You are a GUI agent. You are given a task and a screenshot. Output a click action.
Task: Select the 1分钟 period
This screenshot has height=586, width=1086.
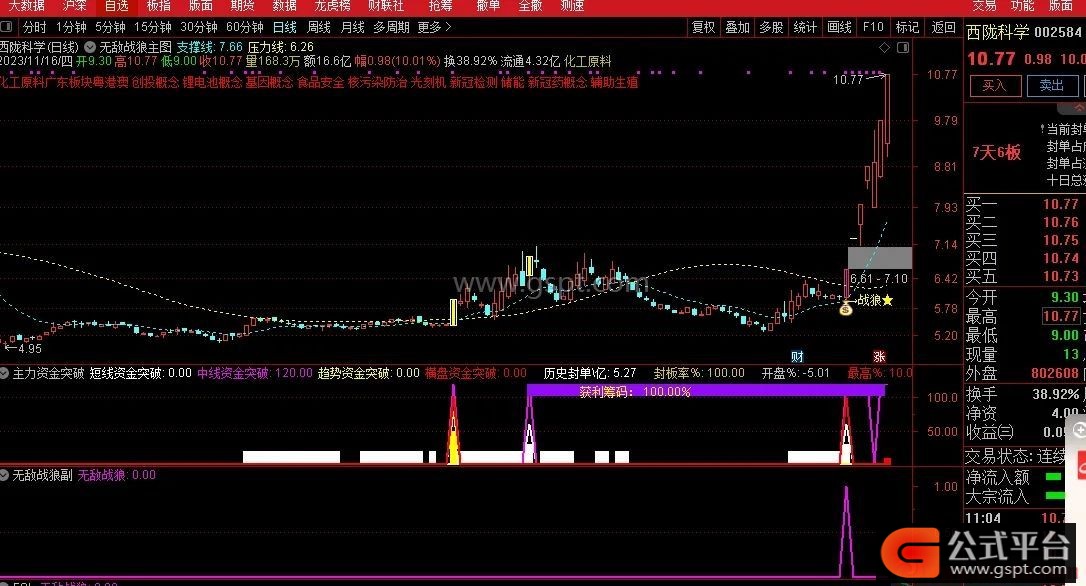[x=71, y=27]
